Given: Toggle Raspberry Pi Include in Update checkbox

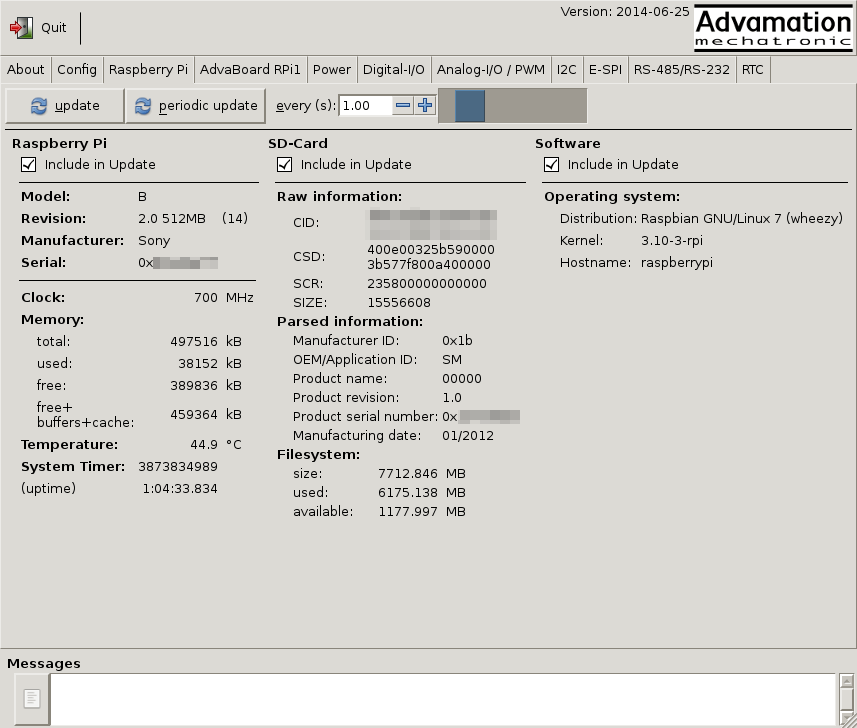Looking at the screenshot, I should (x=28, y=165).
